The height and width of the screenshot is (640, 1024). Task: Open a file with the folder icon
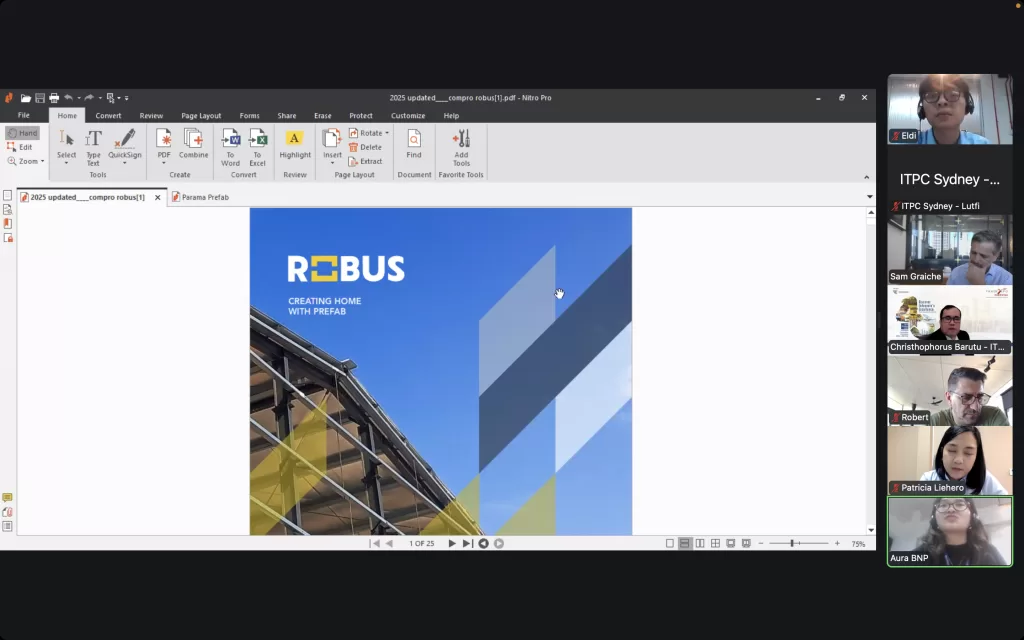(25, 98)
